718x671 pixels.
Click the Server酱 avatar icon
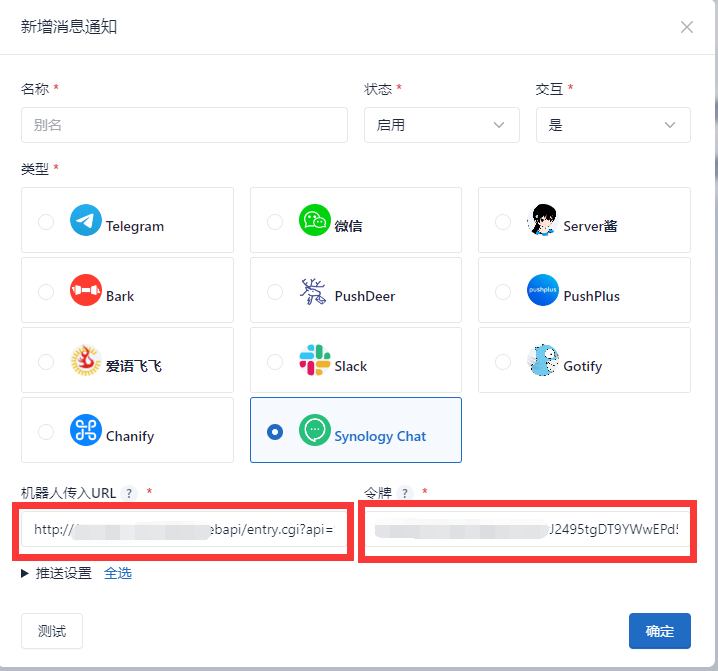click(543, 220)
